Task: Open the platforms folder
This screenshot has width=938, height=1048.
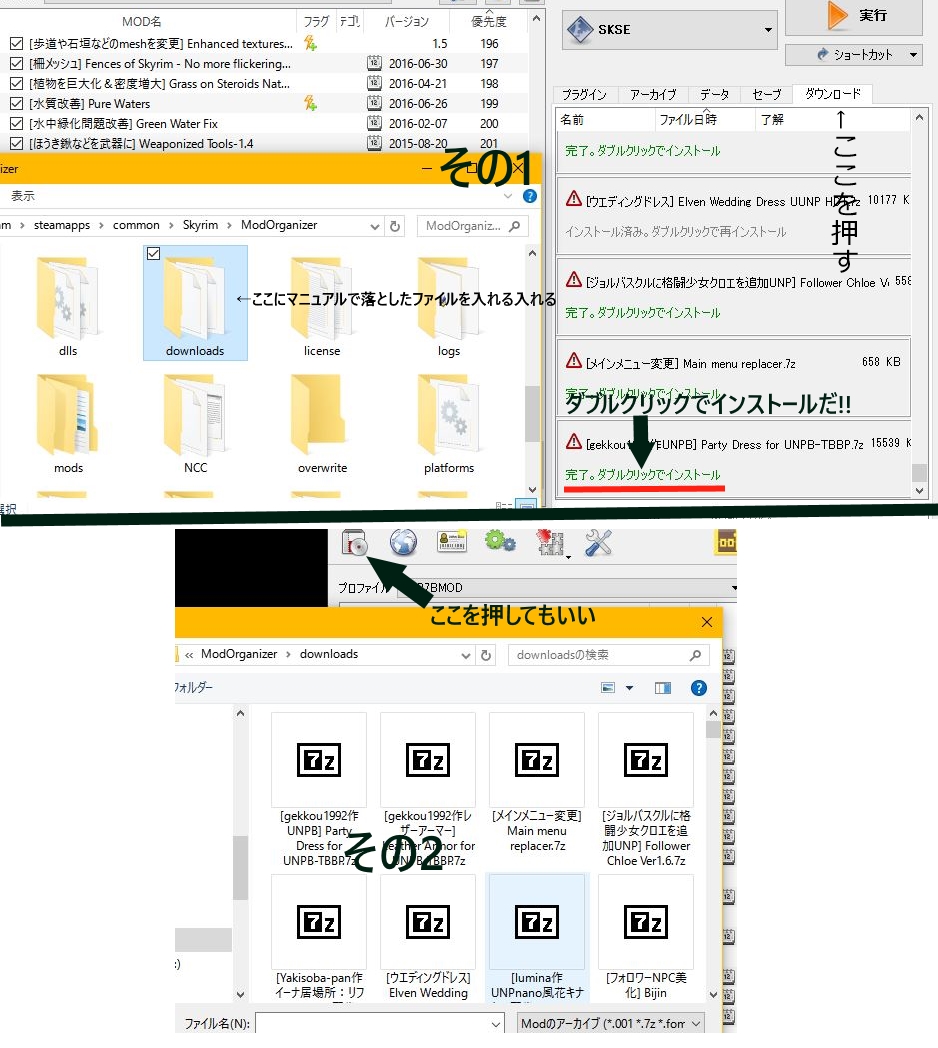Action: pyautogui.click(x=449, y=424)
